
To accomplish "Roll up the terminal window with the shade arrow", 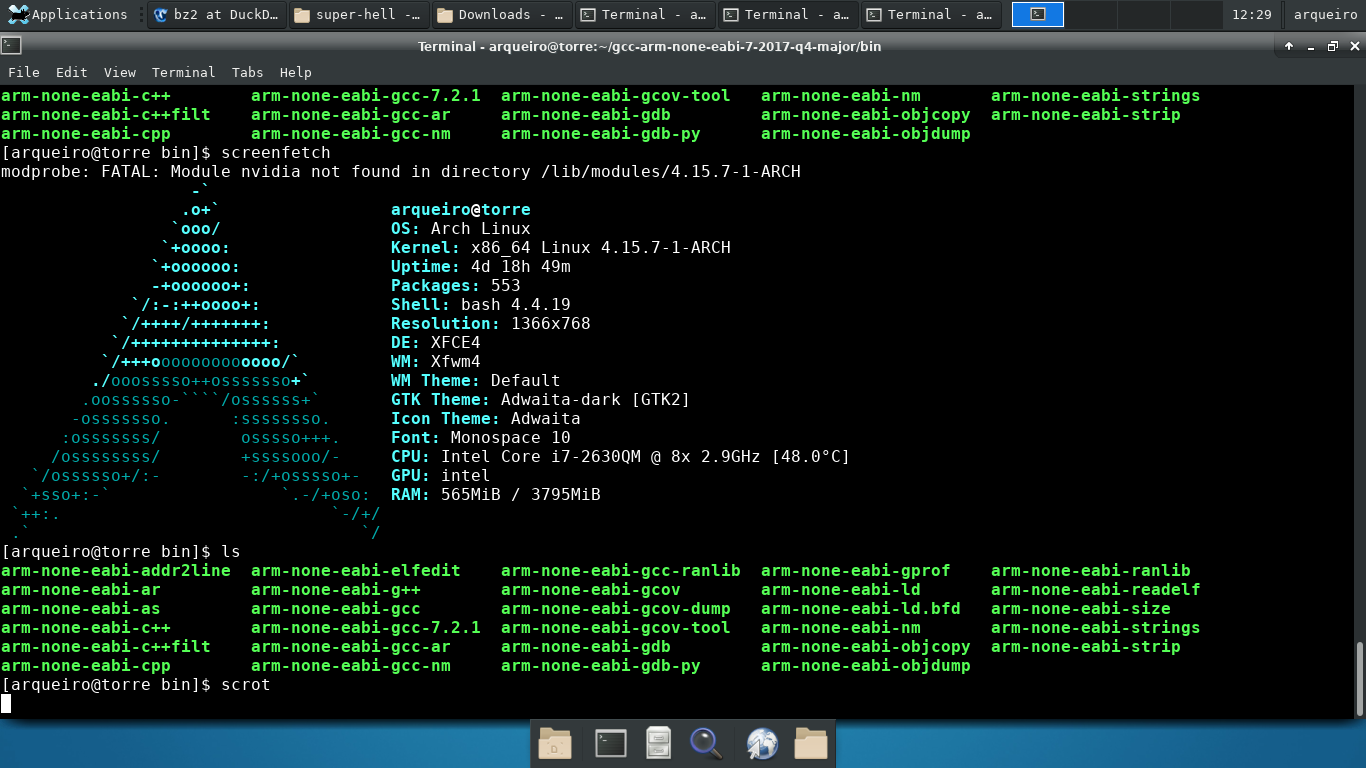I will pyautogui.click(x=1289, y=46).
